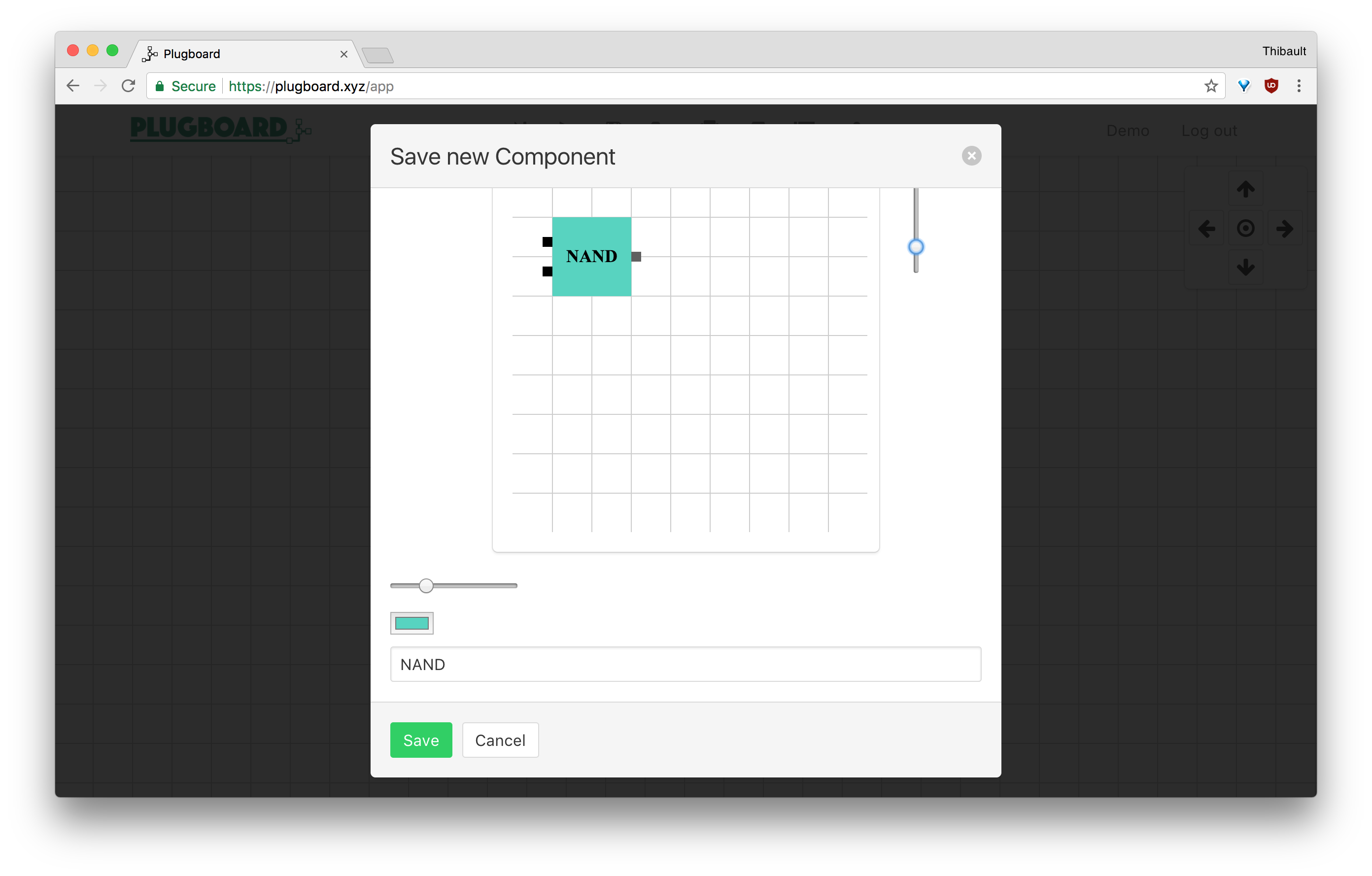This screenshot has width=1372, height=876.
Task: Click the gray output pin on NAND
Action: [636, 257]
